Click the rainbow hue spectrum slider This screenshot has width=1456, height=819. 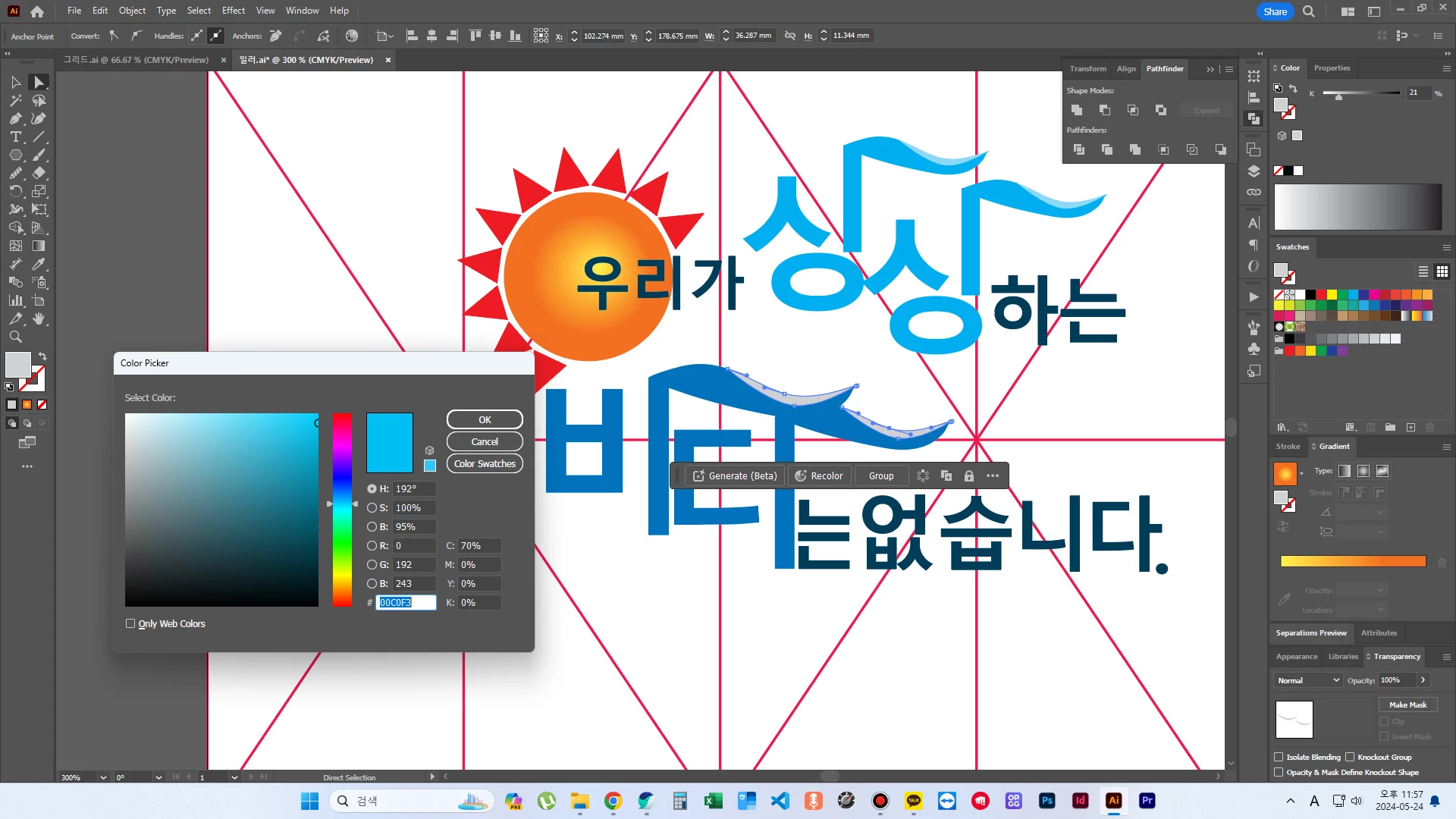click(342, 510)
